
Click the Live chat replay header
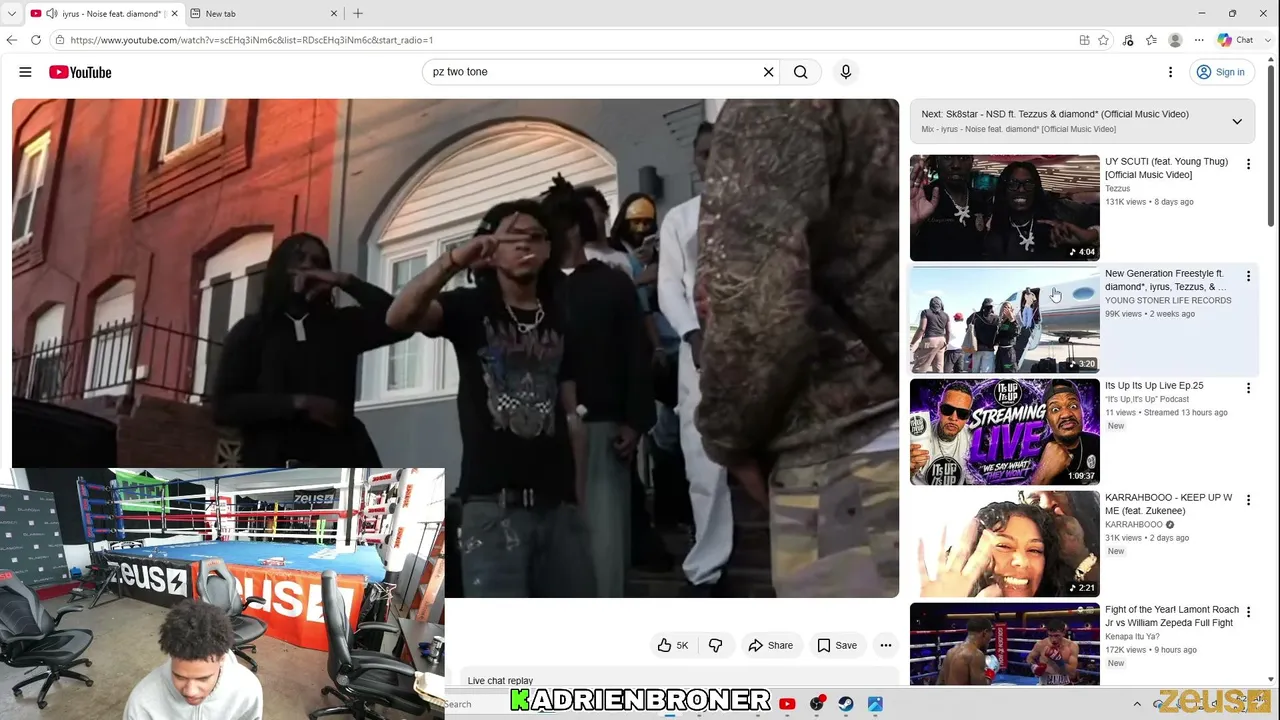(500, 681)
